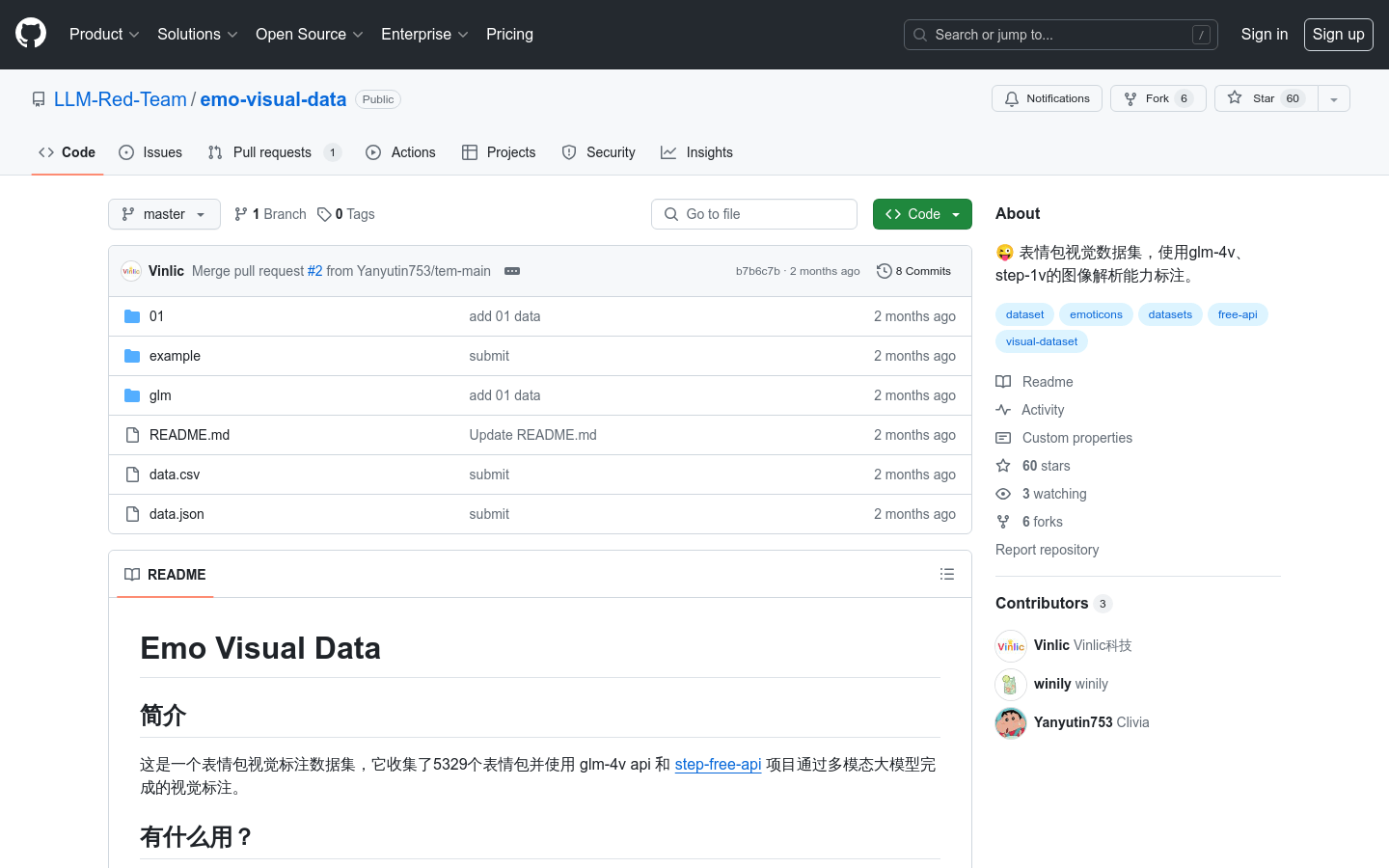This screenshot has width=1389, height=868.
Task: Open the Product menu
Action: (104, 34)
